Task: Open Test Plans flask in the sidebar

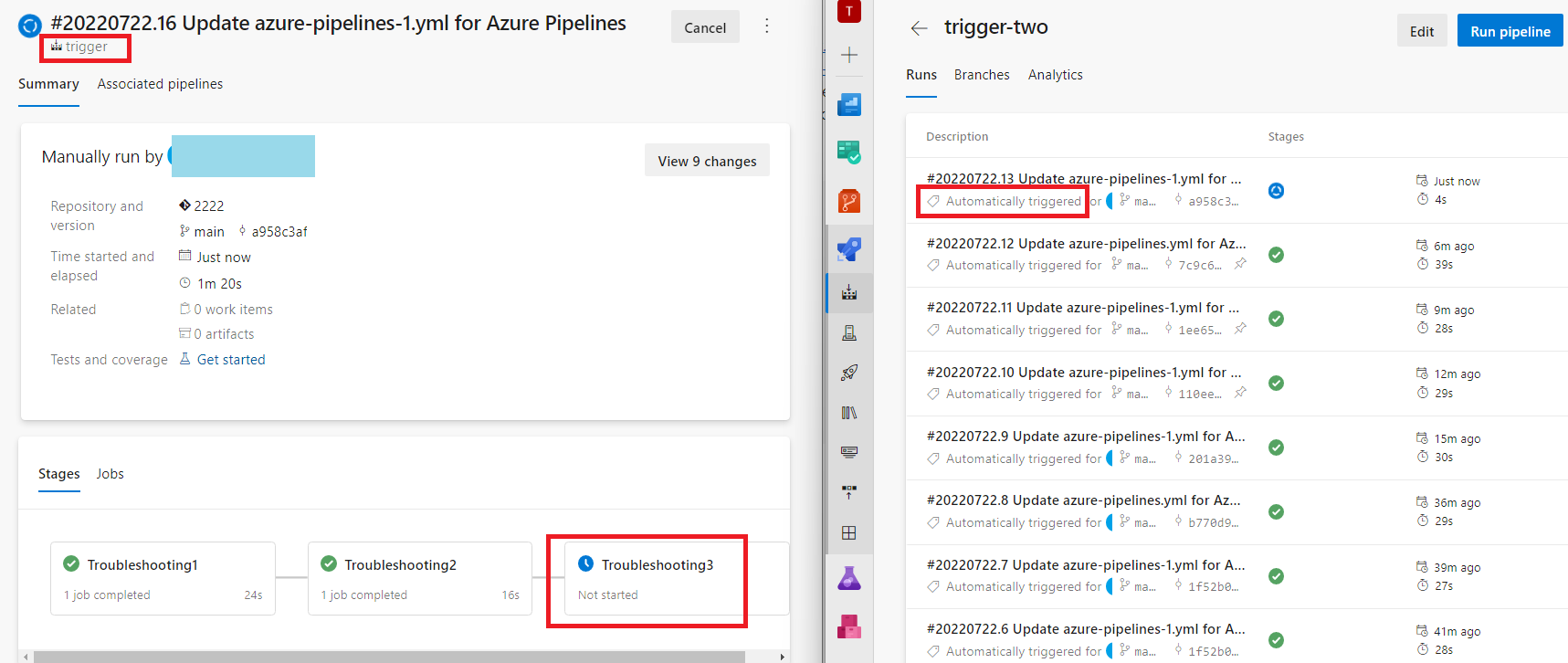Action: point(849,578)
